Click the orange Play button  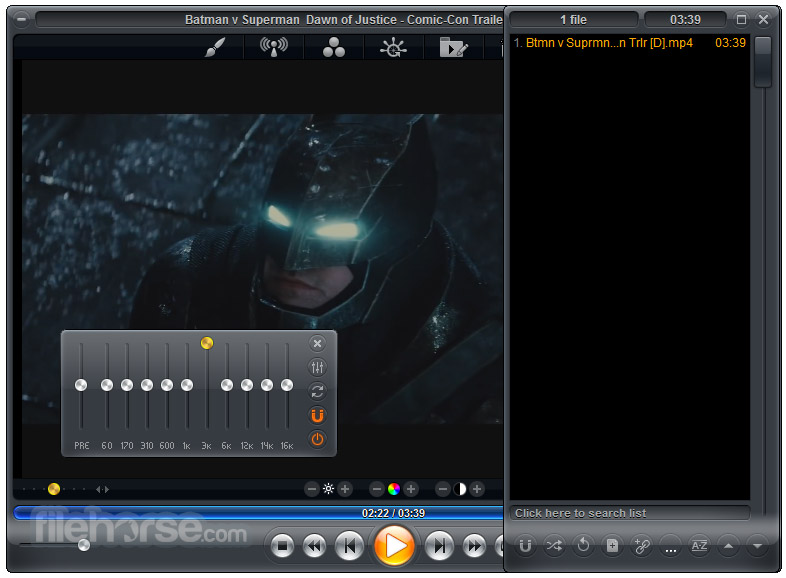[394, 546]
